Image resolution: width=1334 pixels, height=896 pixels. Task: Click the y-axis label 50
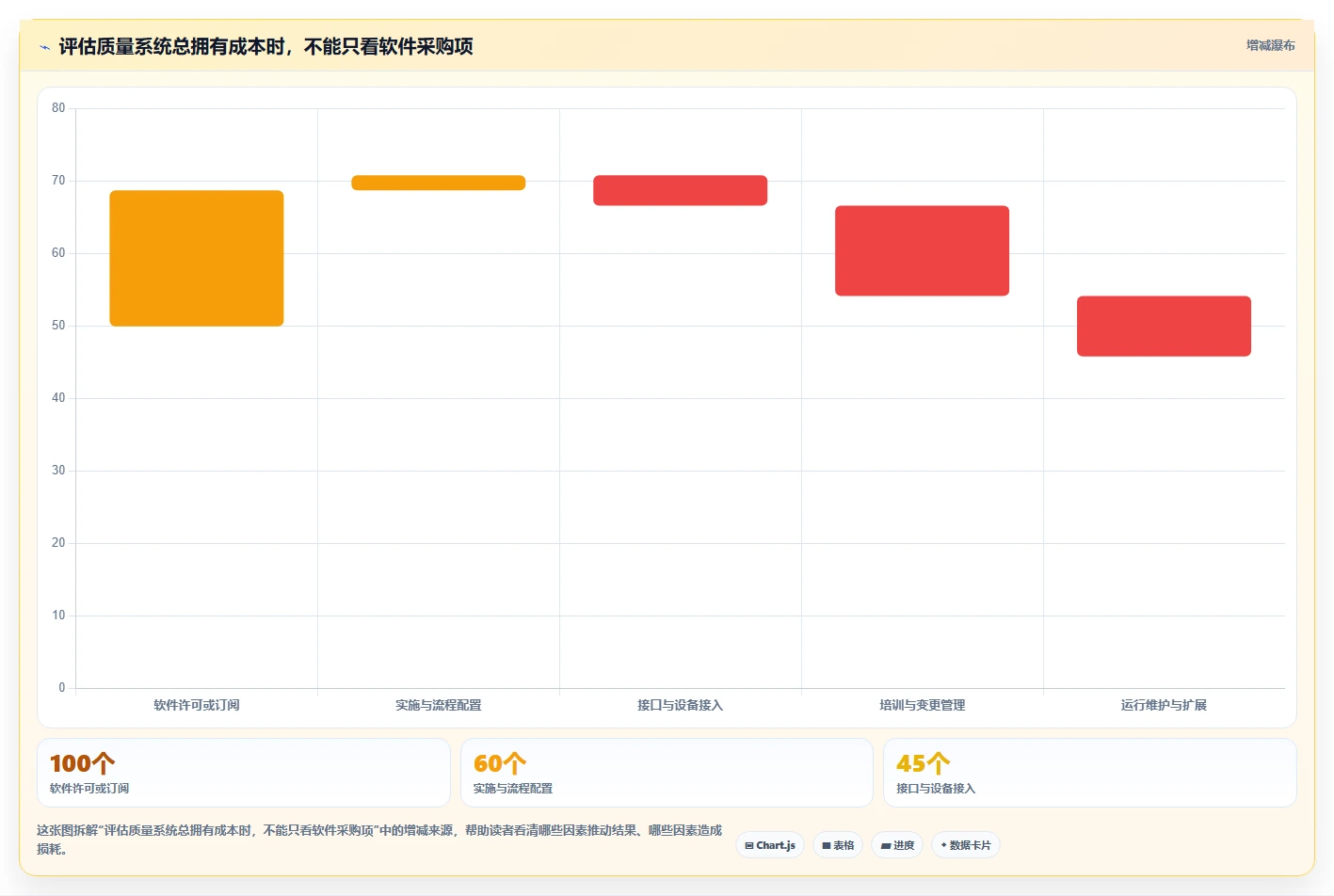point(58,326)
